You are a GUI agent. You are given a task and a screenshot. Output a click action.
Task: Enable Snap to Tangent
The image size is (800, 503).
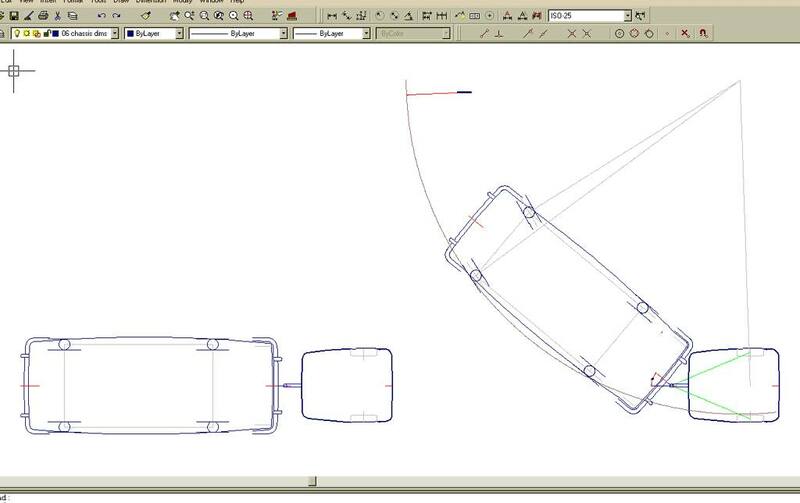pos(649,34)
